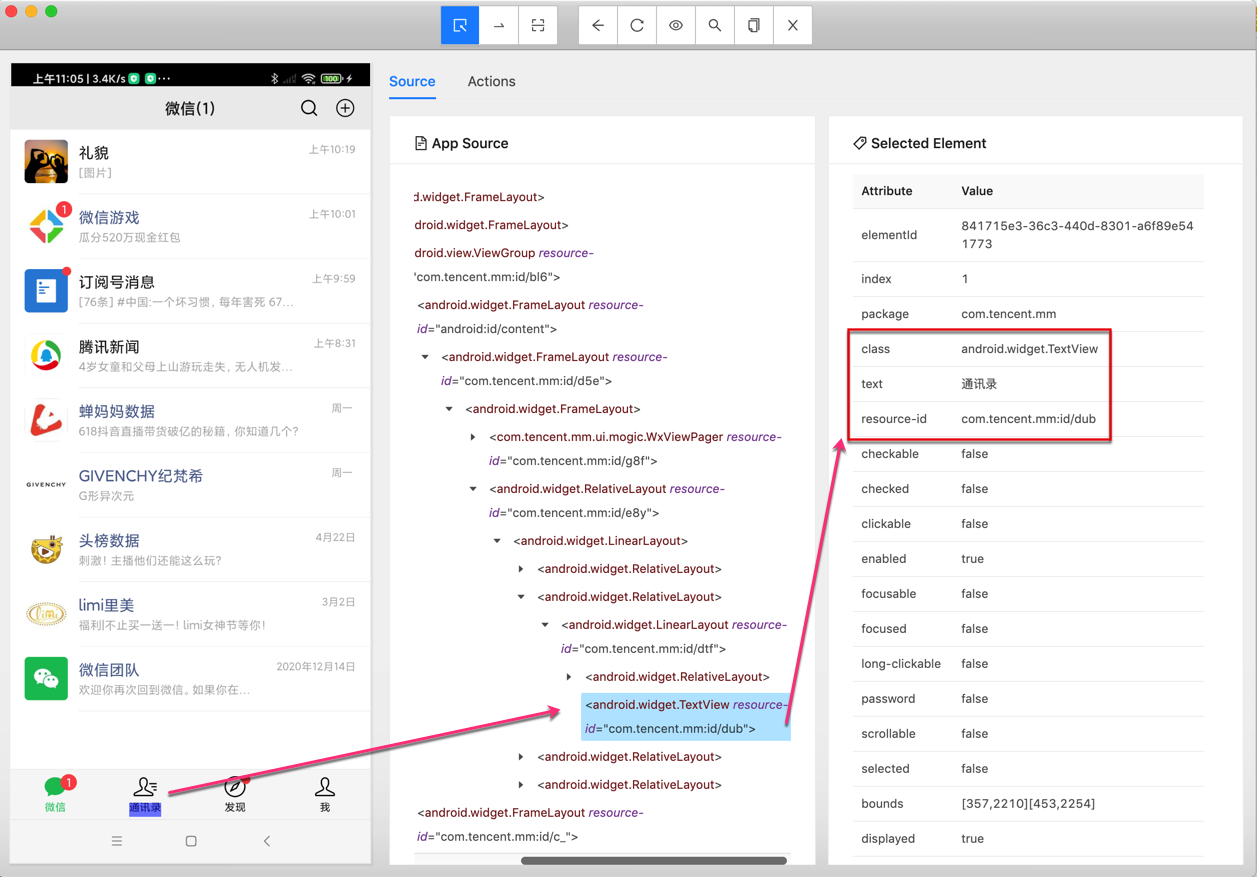Click the App Source horizontal scrollbar
This screenshot has width=1257, height=877.
tap(654, 860)
